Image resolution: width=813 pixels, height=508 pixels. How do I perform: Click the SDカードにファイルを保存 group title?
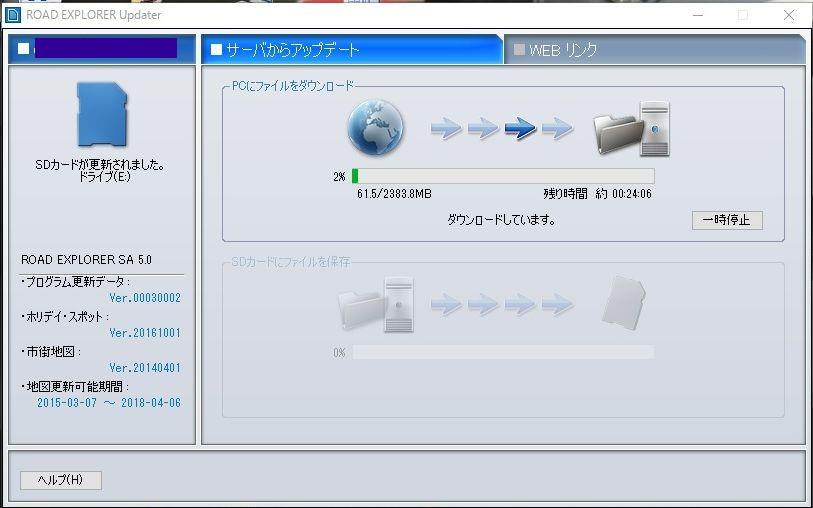290,262
